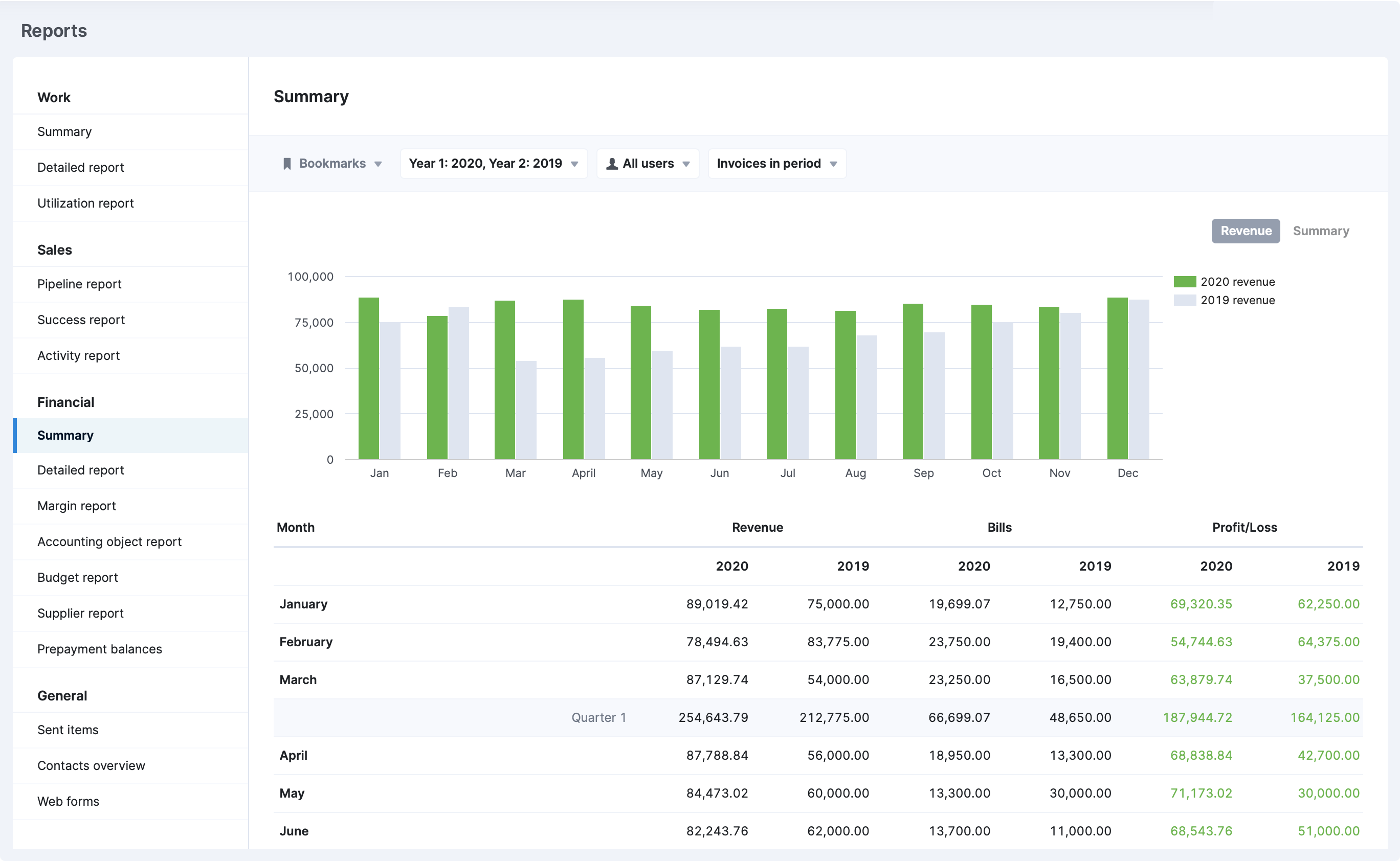1400x861 pixels.
Task: Click the January row label
Action: (x=303, y=604)
